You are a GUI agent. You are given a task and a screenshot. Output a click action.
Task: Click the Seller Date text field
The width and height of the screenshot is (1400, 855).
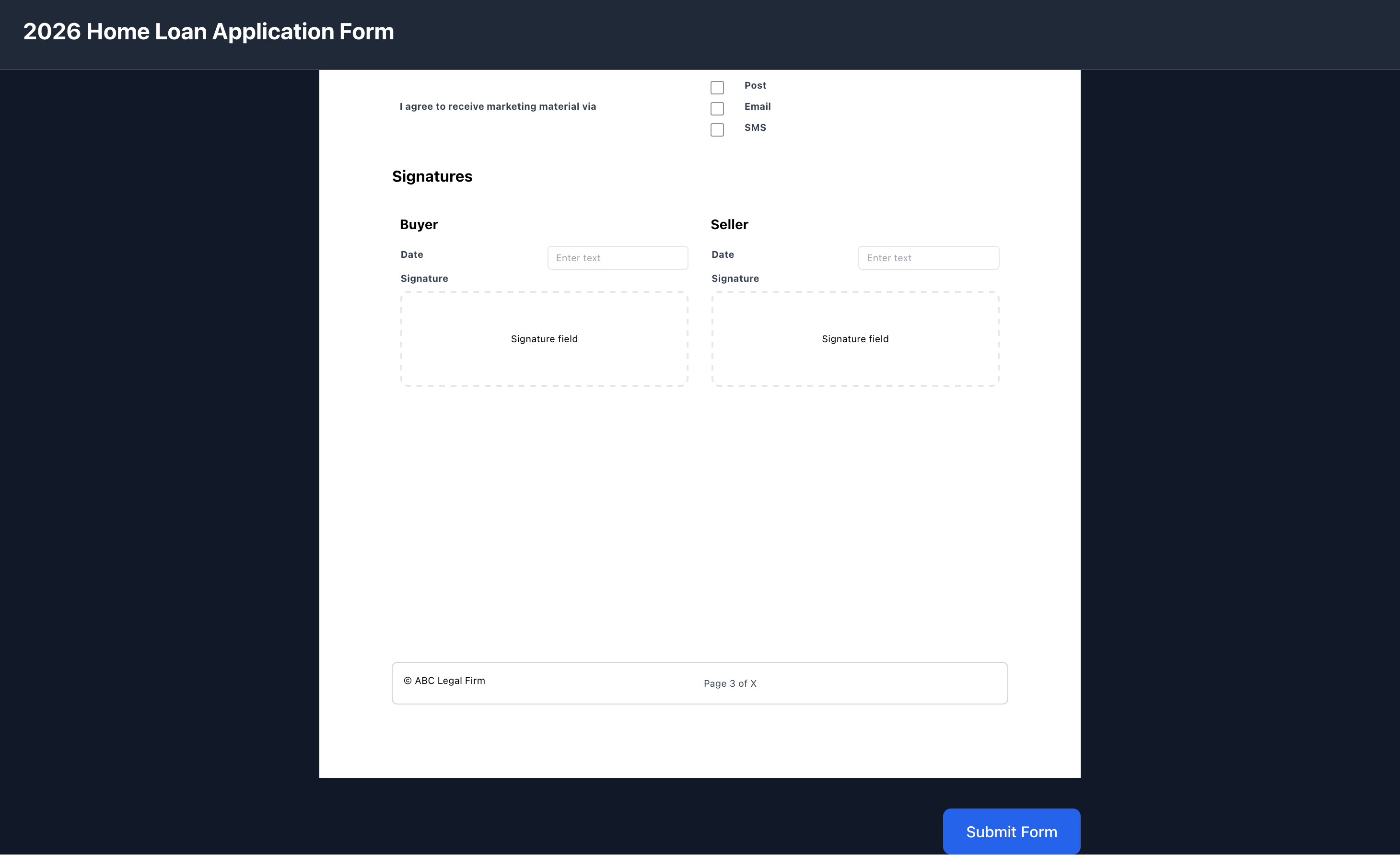click(928, 257)
